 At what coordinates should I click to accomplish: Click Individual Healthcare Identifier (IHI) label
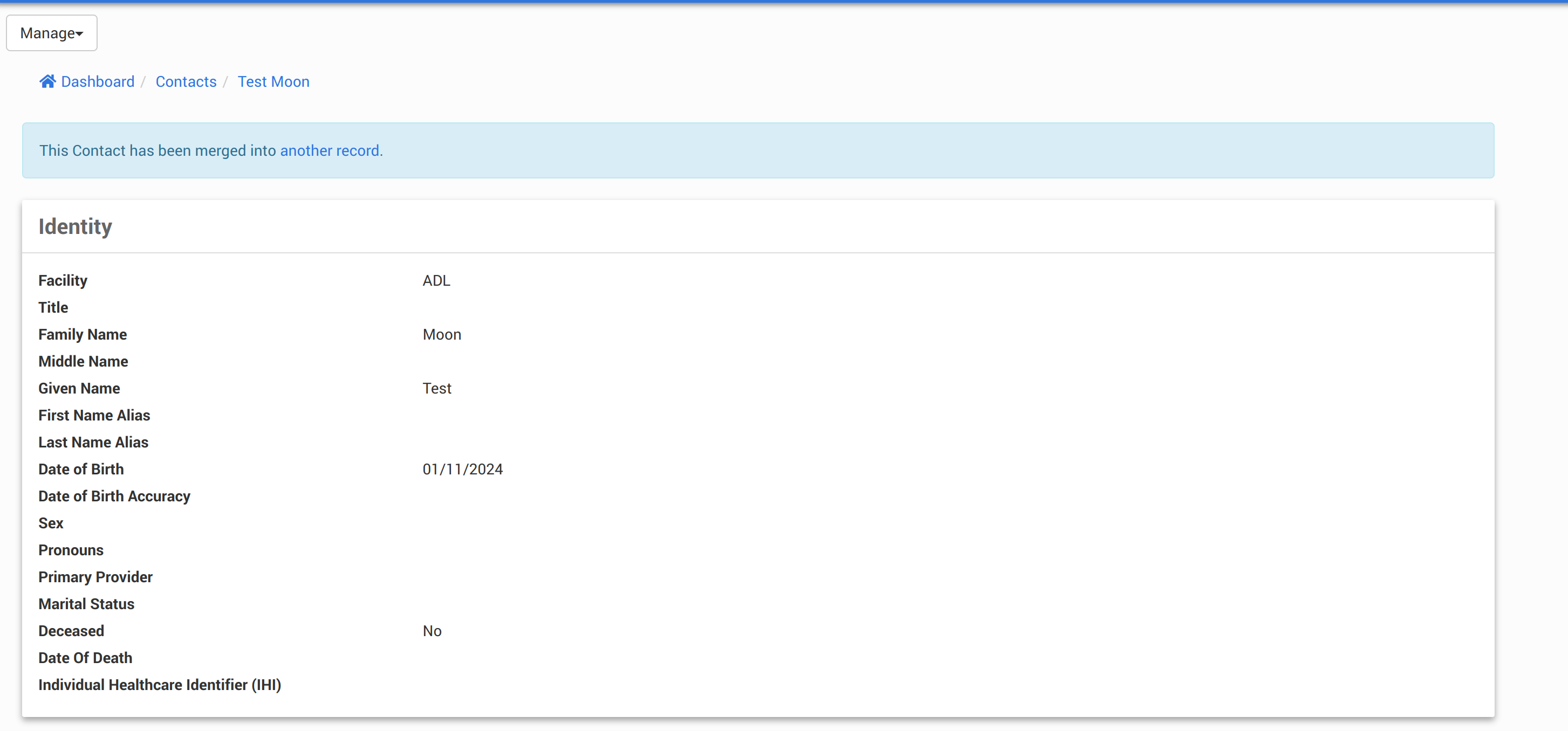[x=160, y=685]
